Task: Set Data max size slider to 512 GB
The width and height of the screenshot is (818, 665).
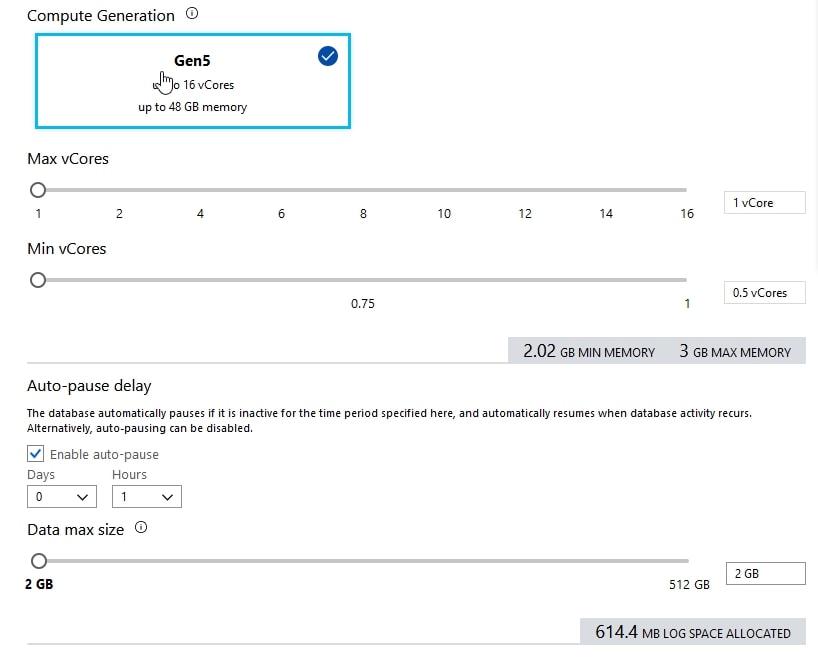Action: [687, 561]
